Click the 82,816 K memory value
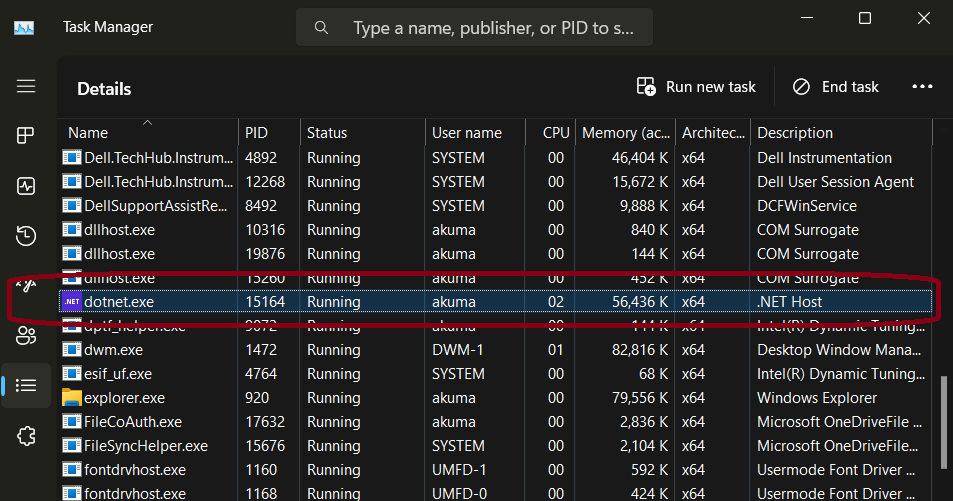953x501 pixels. coord(639,350)
